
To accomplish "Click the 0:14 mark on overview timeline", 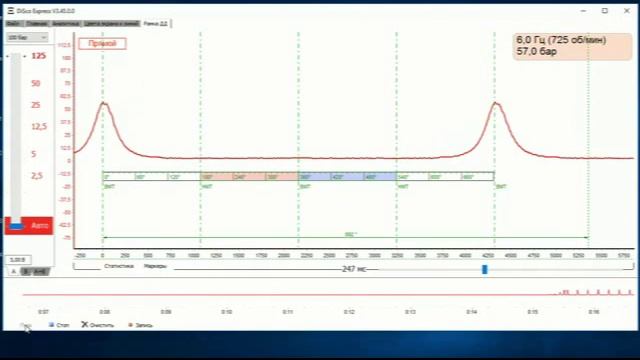I will (x=471, y=312).
